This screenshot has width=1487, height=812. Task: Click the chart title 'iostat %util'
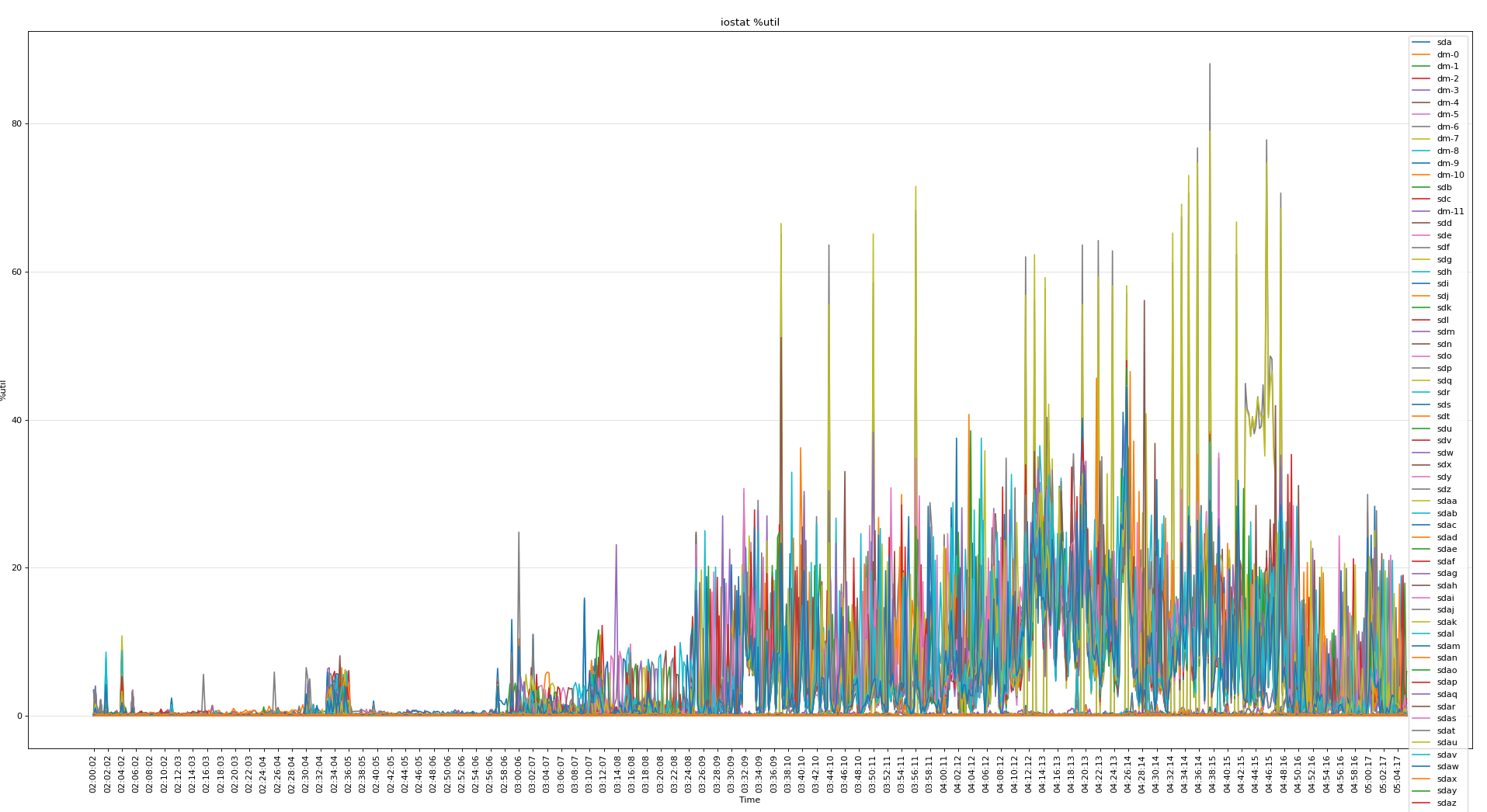click(x=749, y=23)
